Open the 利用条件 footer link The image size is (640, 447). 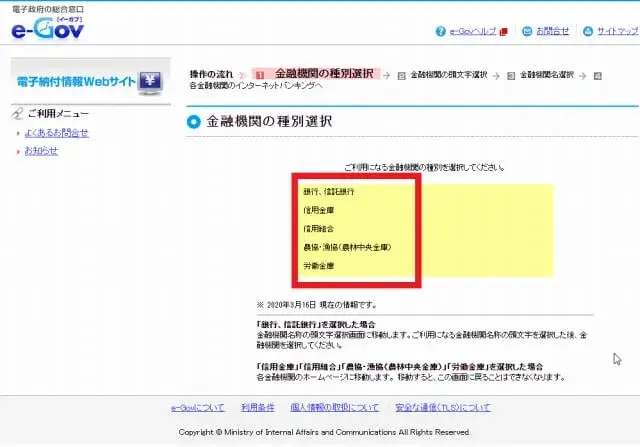258,407
